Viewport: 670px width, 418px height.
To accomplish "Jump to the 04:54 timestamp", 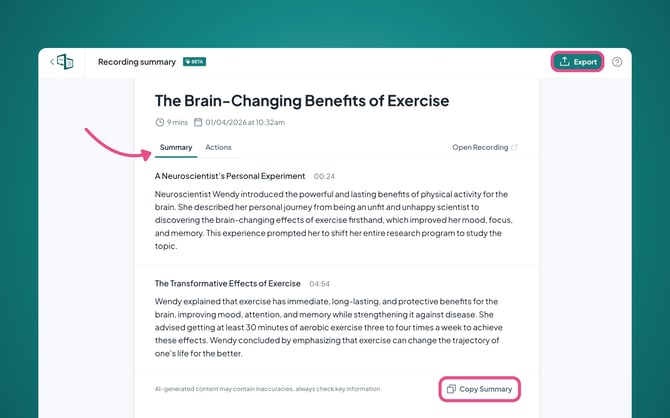I will [319, 284].
